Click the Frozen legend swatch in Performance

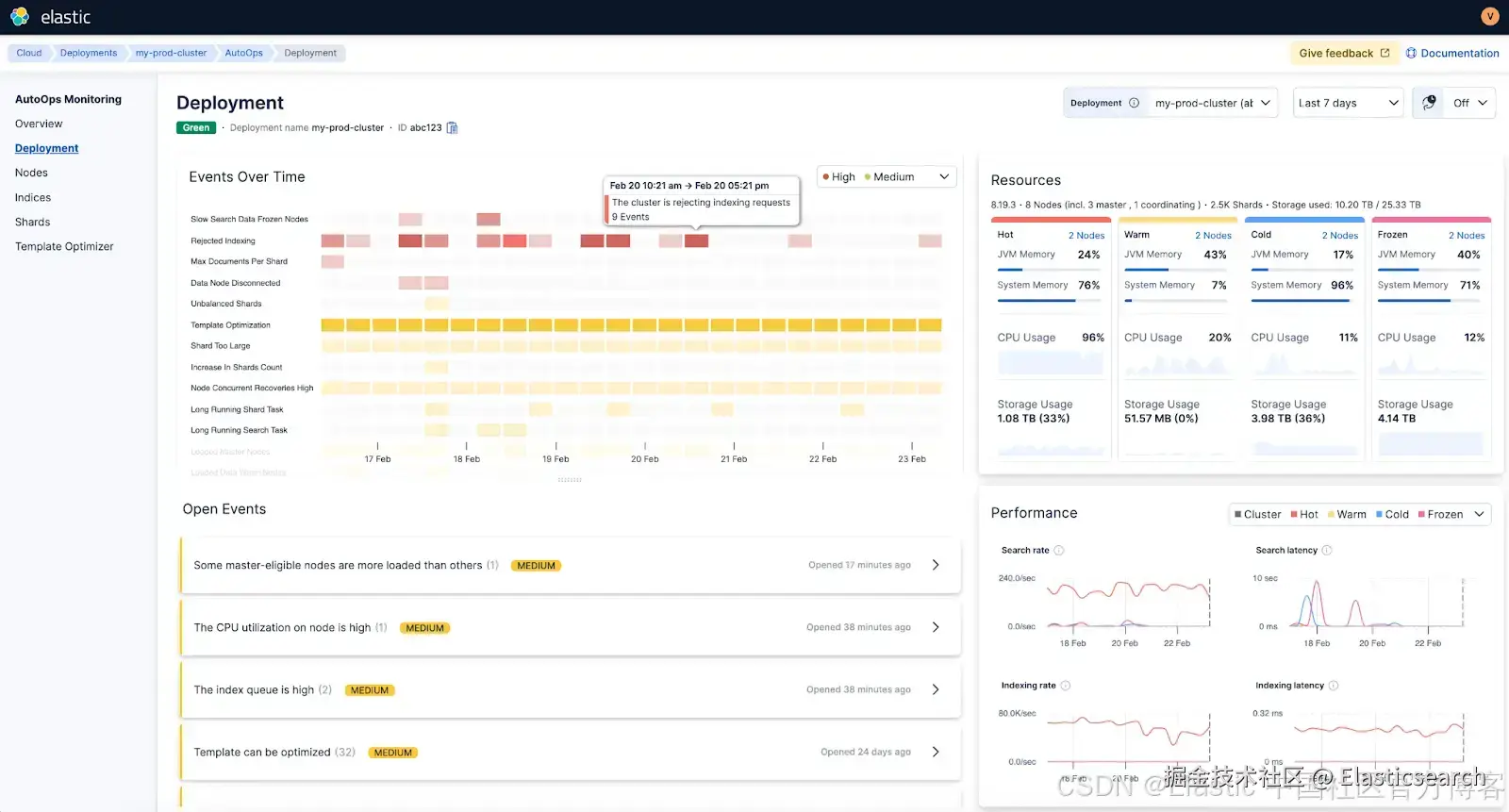[x=1421, y=514]
